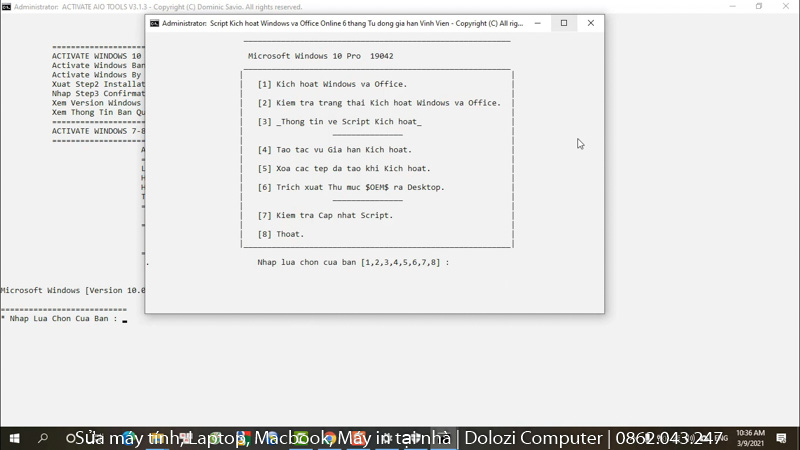
Task: Click option [8] Thoat
Action: [281, 234]
